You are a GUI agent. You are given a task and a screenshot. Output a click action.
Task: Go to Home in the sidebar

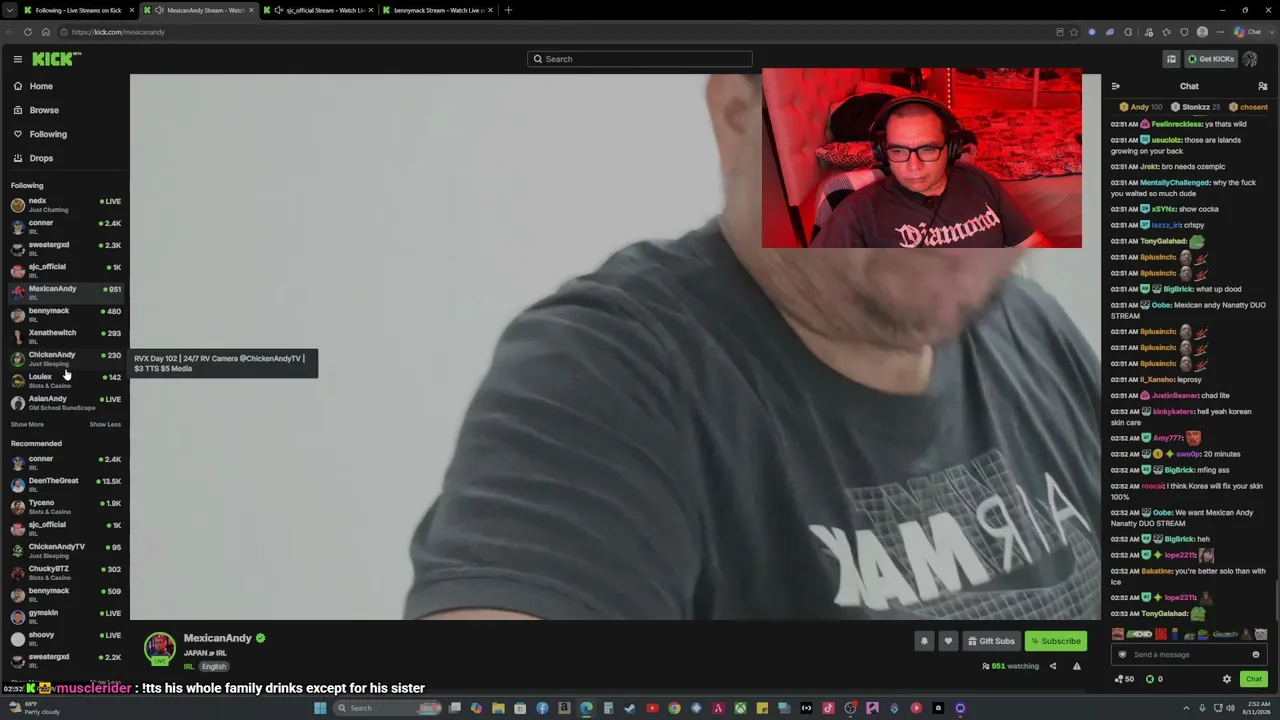click(x=40, y=86)
